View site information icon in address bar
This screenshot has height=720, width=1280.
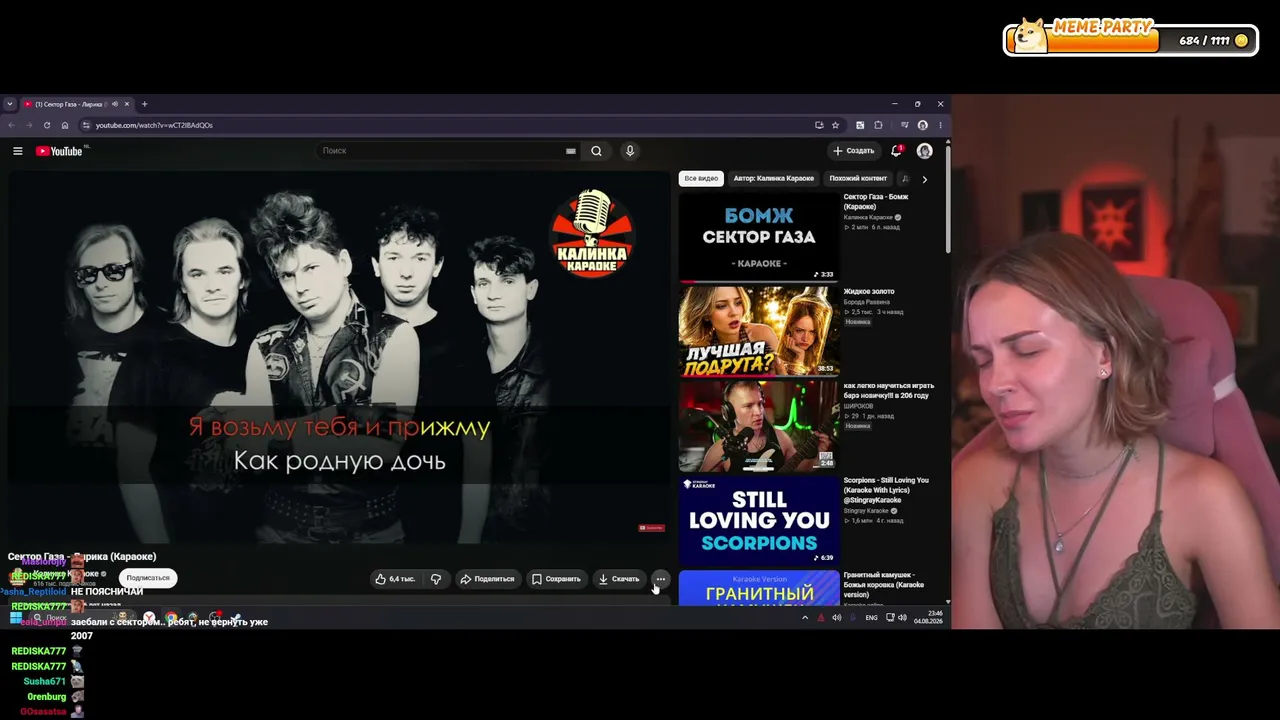(86, 125)
